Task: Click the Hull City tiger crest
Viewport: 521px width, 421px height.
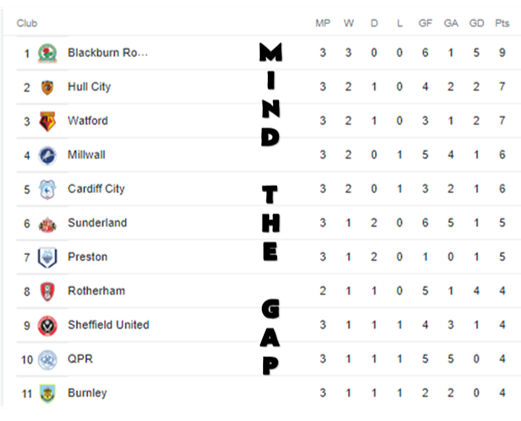Action: (x=47, y=87)
